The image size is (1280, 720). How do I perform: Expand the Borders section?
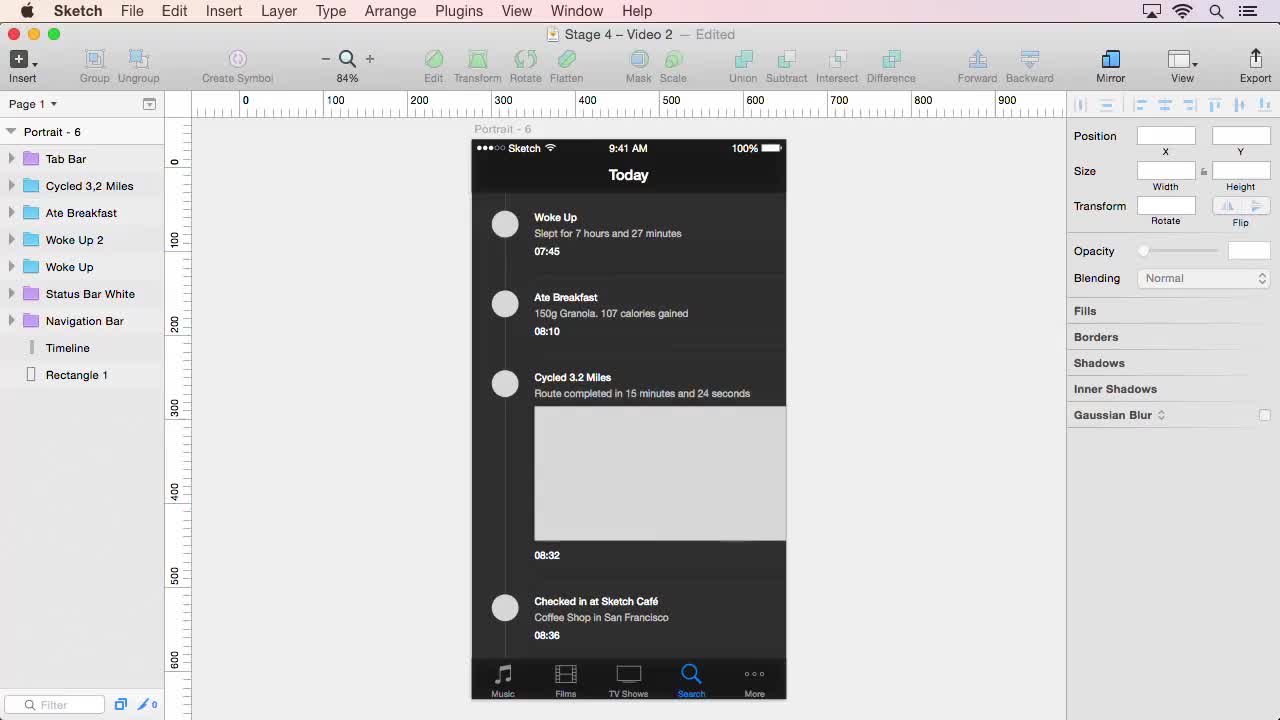click(1096, 337)
